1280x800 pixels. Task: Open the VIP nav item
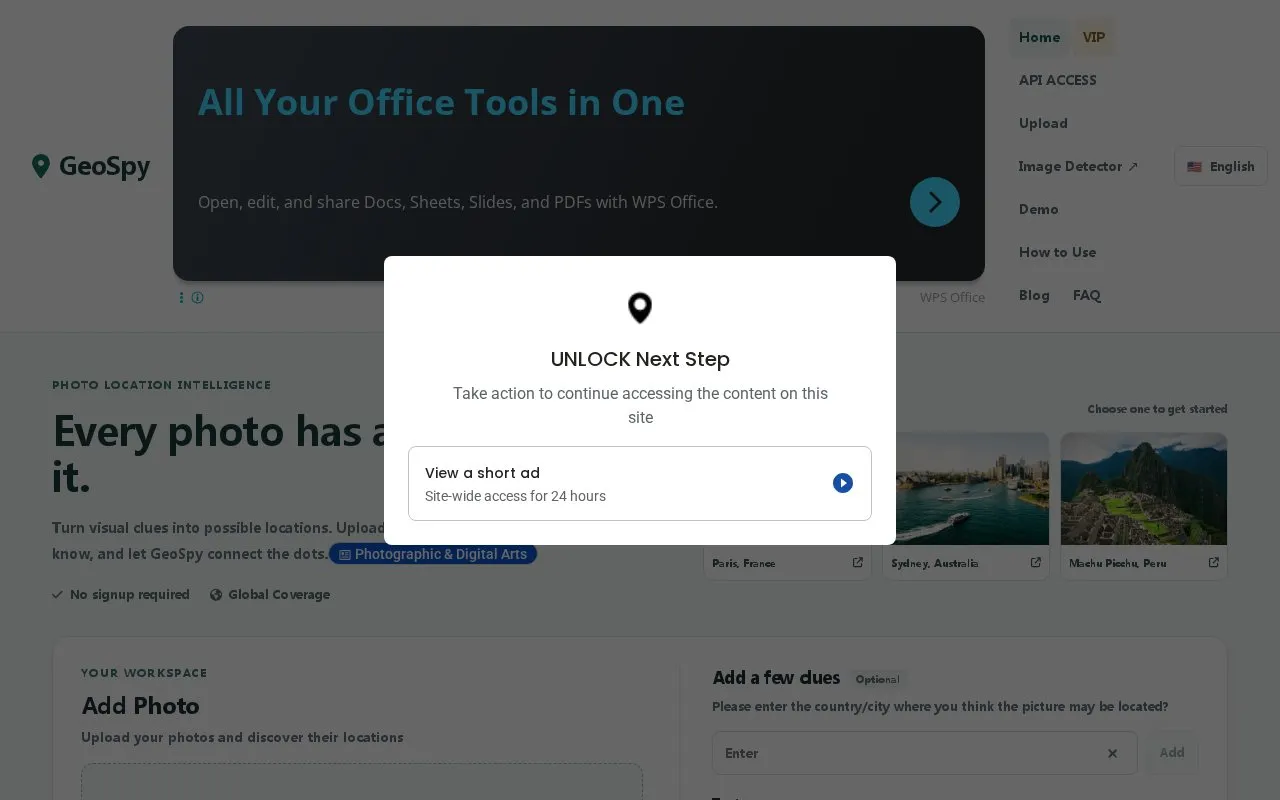(x=1094, y=37)
